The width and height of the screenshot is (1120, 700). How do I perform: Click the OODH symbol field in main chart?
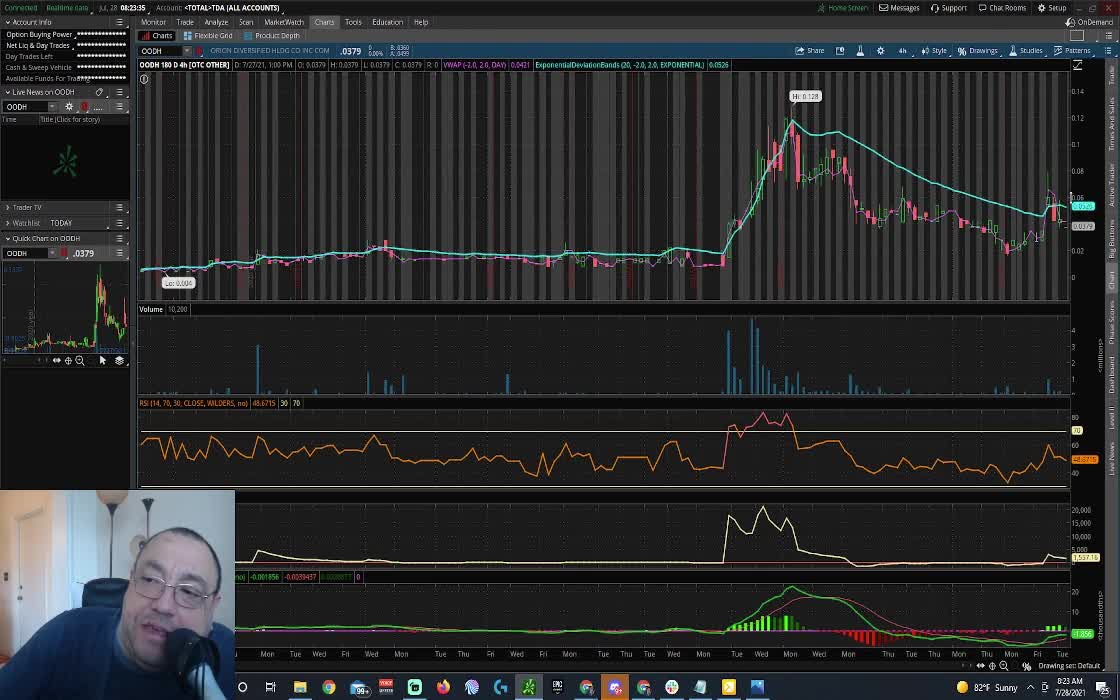coord(160,51)
